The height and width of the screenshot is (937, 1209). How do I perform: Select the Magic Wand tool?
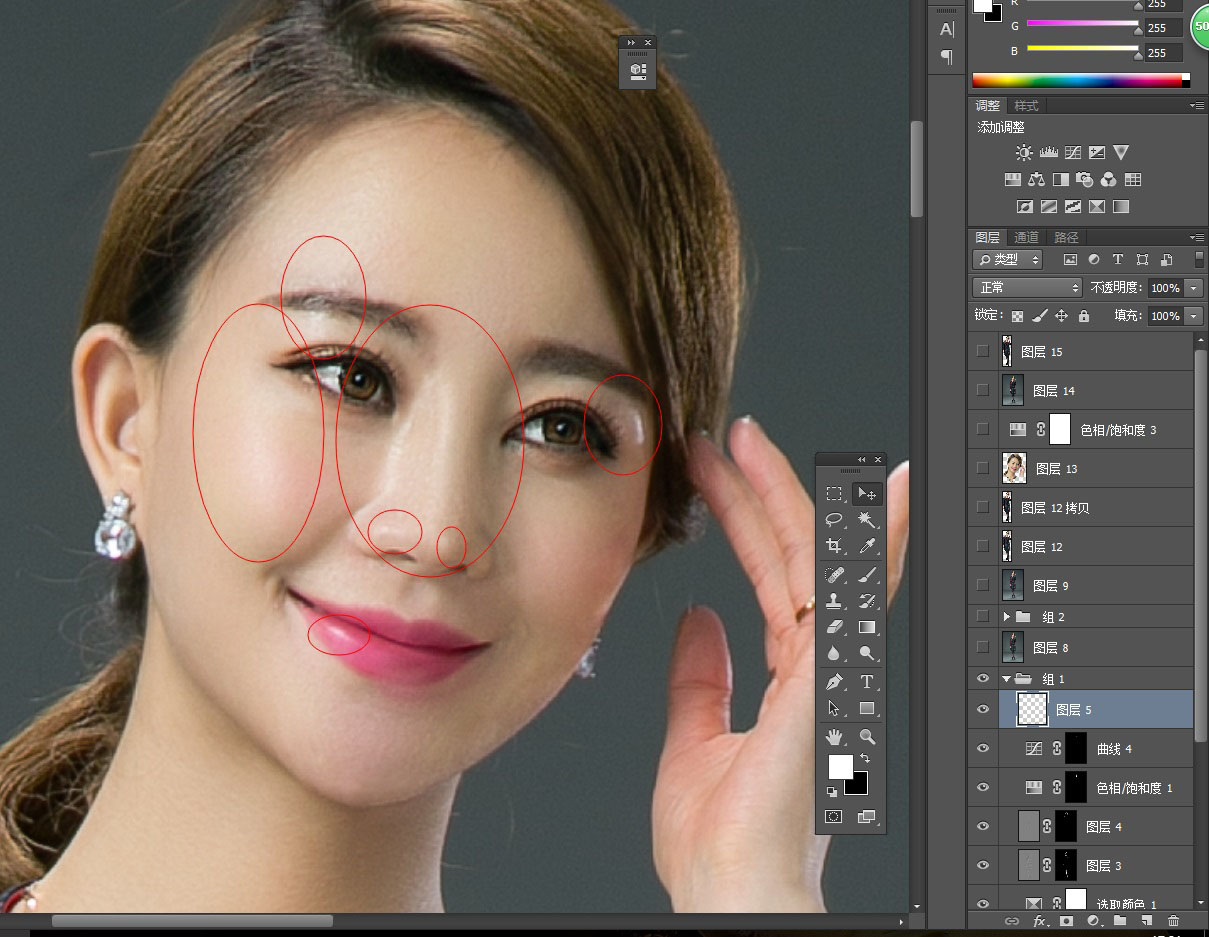pos(867,520)
